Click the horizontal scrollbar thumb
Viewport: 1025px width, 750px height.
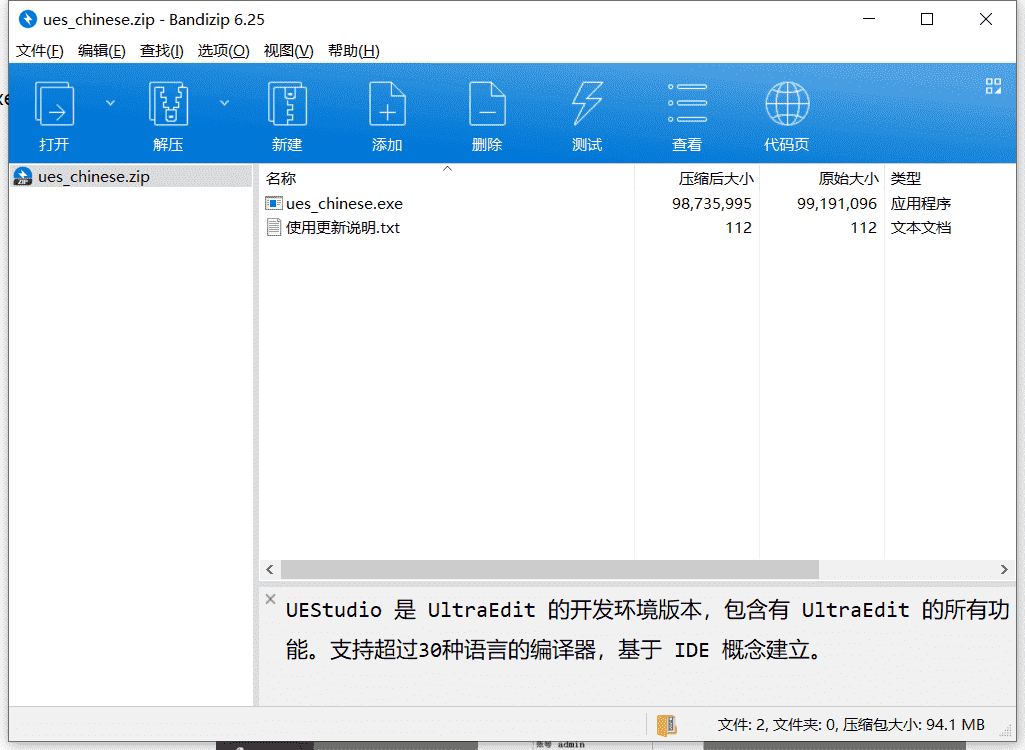click(550, 570)
